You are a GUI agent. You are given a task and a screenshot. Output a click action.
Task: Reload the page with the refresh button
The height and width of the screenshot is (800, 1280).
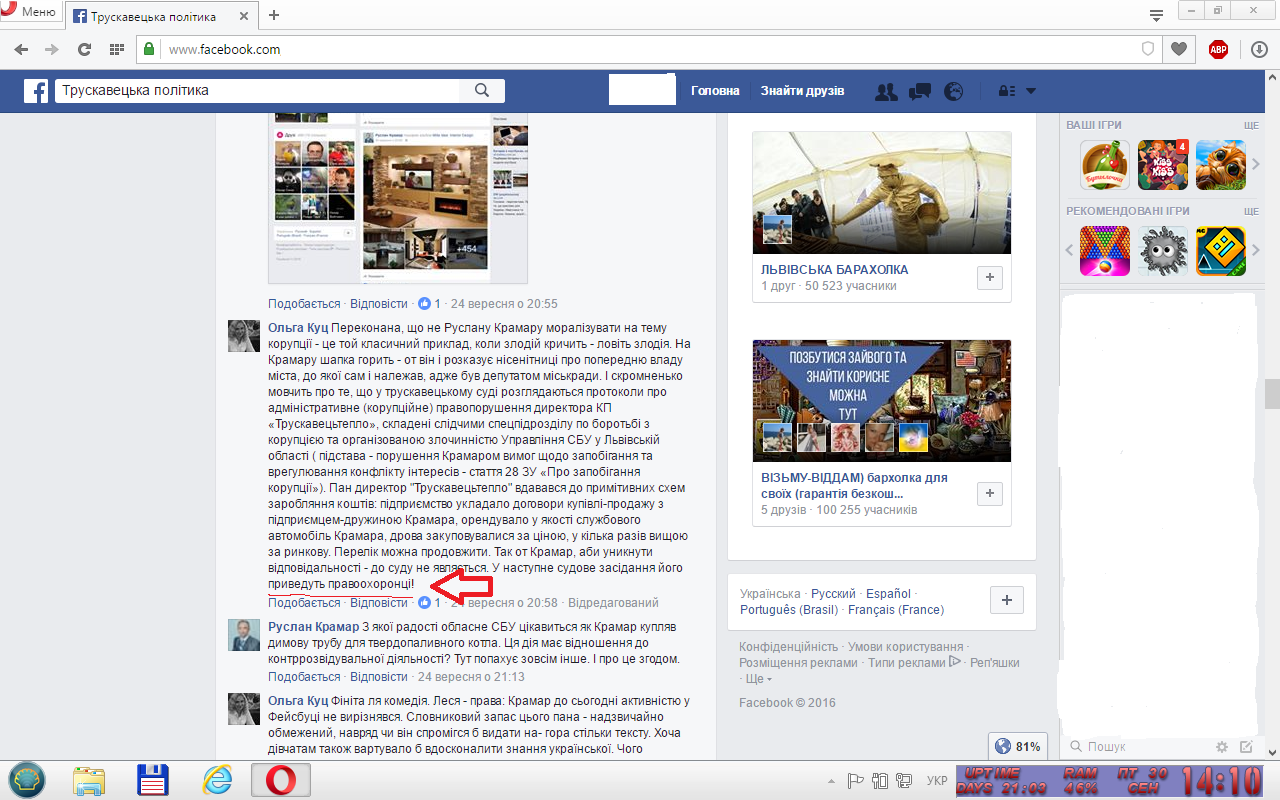click(84, 49)
